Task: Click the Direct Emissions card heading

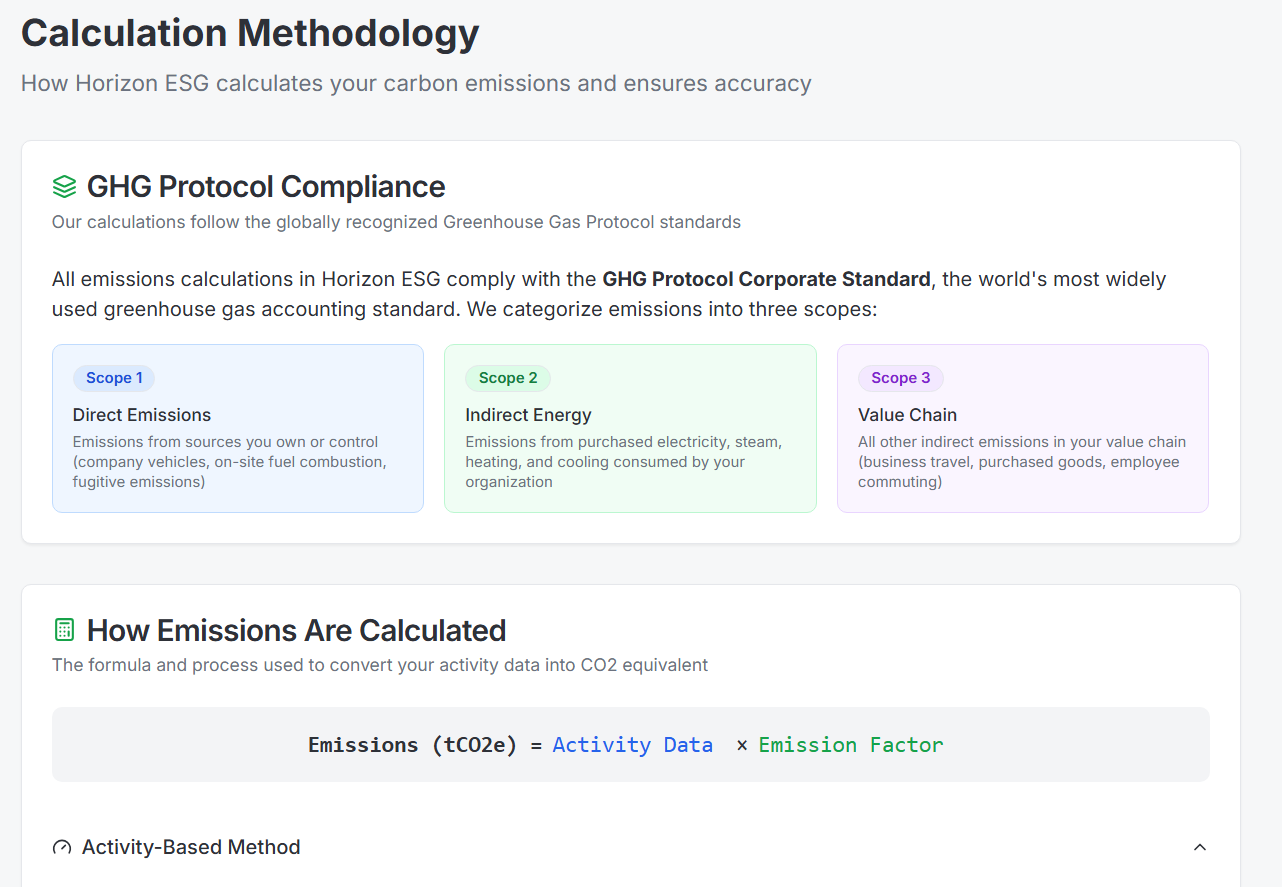Action: (x=142, y=415)
